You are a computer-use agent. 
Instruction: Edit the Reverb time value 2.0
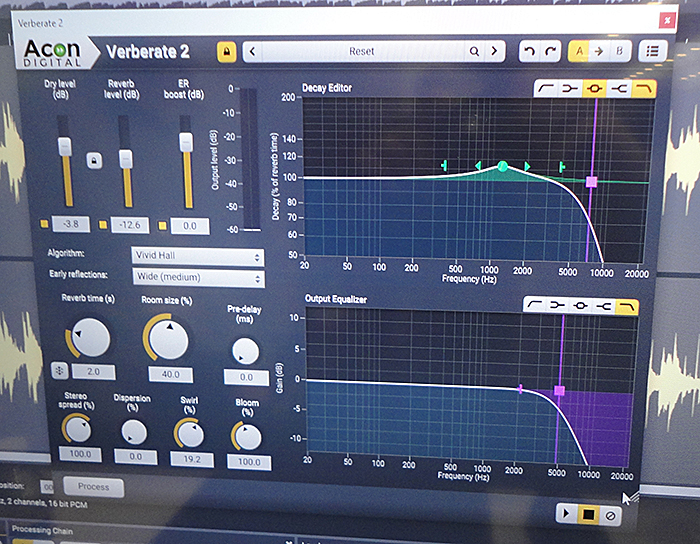click(93, 372)
